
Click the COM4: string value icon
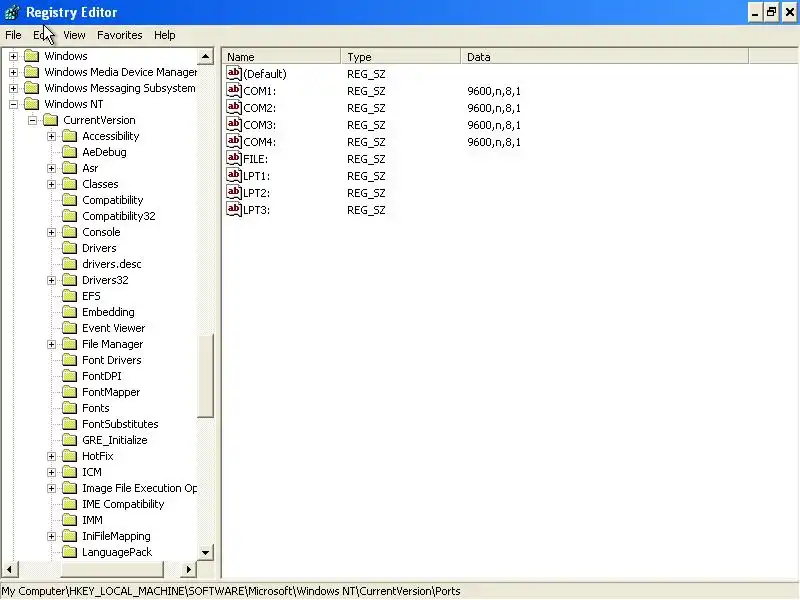pos(234,141)
